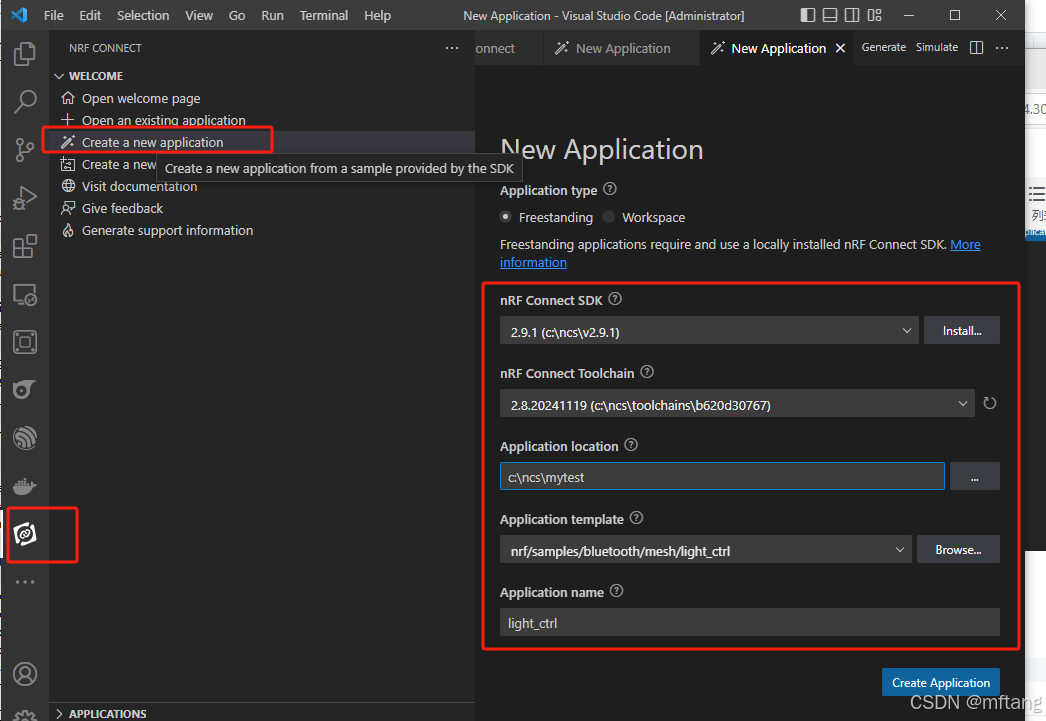Open the Help menu
This screenshot has height=721, width=1046.
[x=378, y=15]
